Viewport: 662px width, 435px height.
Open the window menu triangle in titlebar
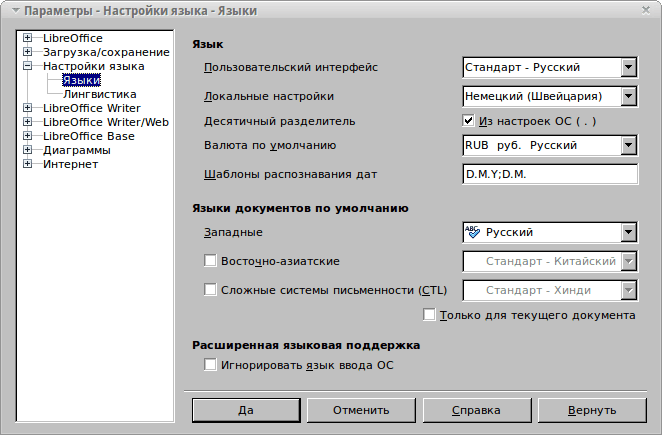[x=16, y=11]
